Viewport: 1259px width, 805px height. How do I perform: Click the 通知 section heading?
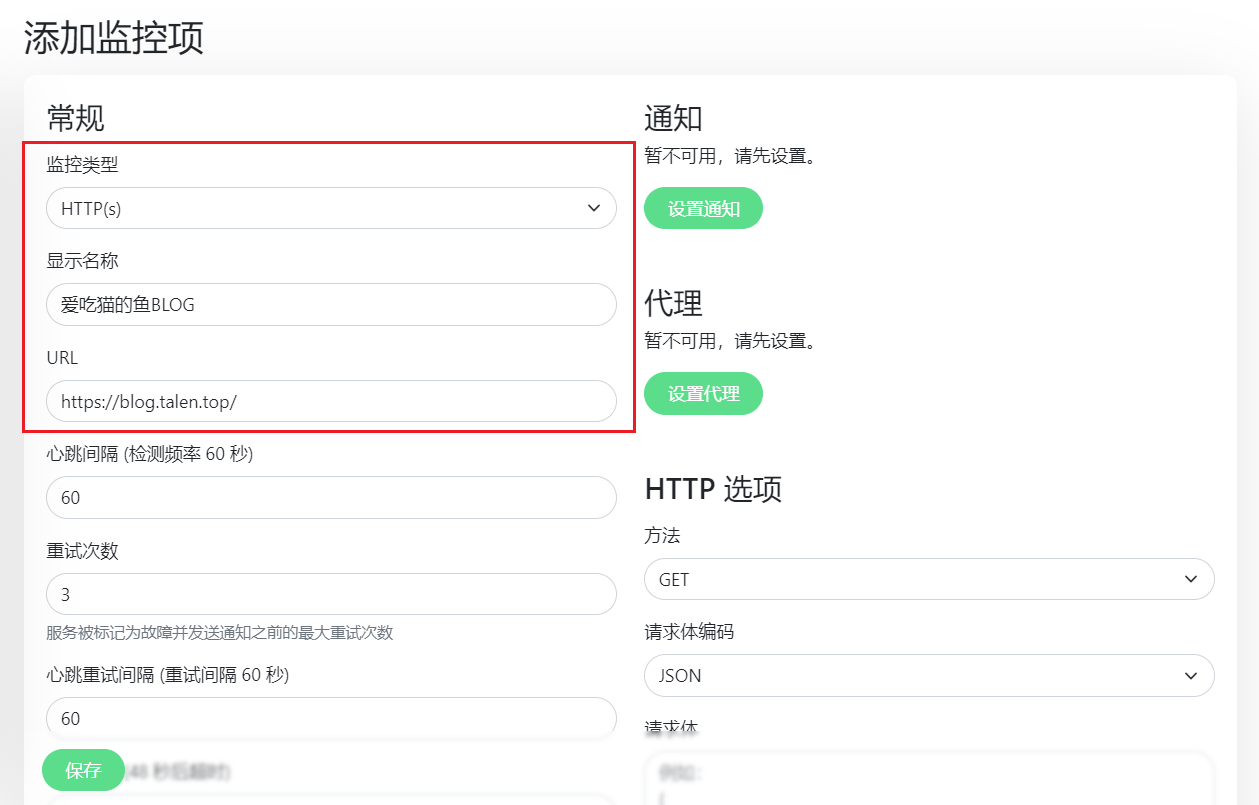pos(673,118)
